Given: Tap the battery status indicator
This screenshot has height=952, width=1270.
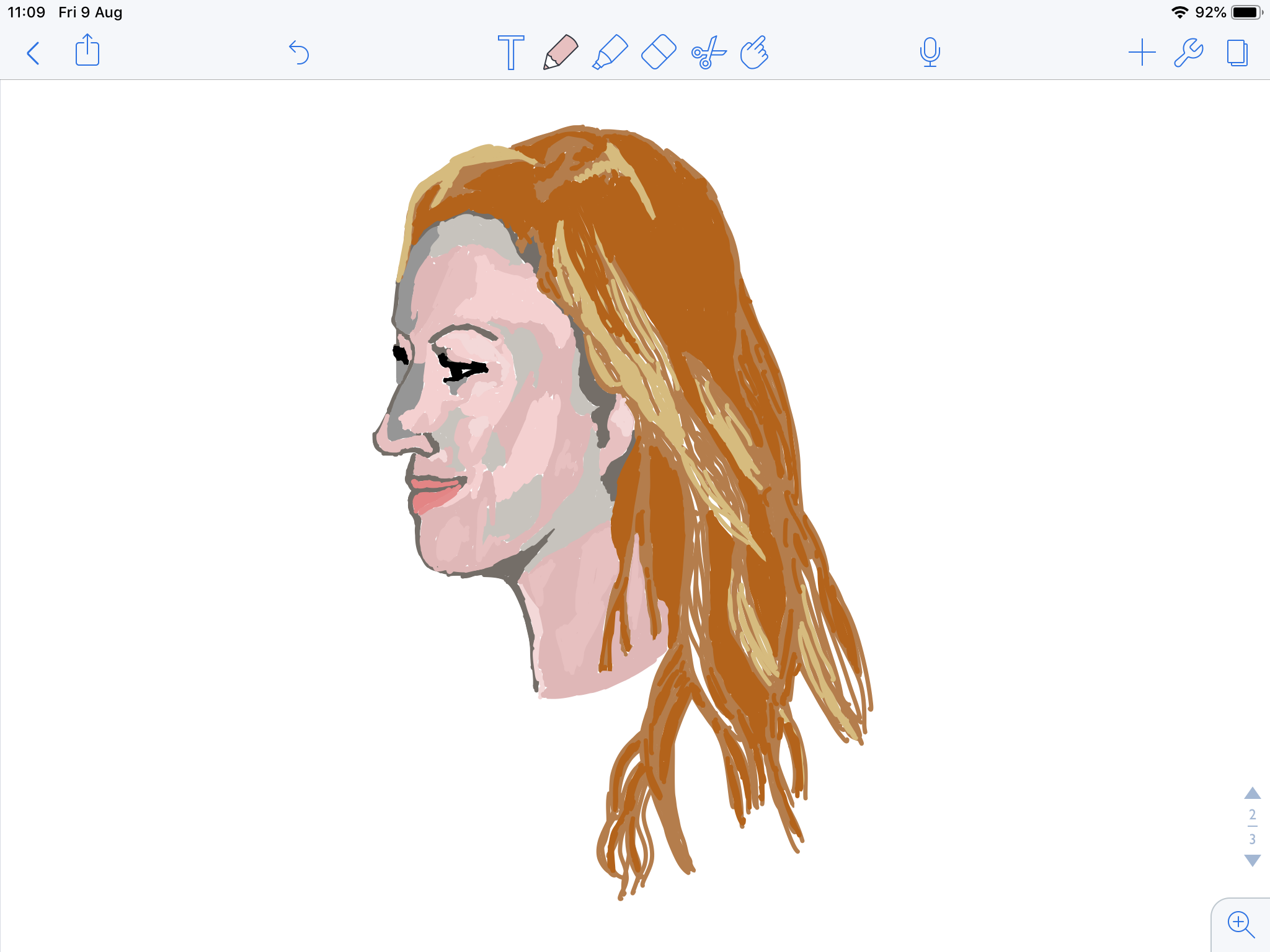Looking at the screenshot, I should point(1245,12).
